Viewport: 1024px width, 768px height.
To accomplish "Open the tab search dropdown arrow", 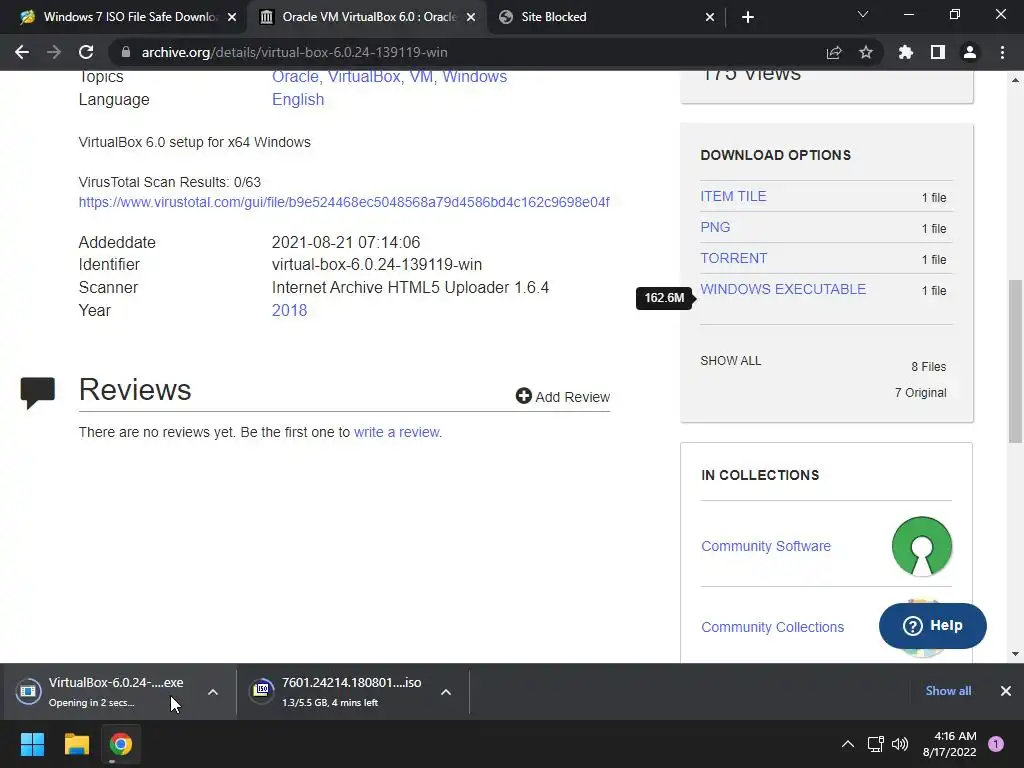I will (x=863, y=14).
